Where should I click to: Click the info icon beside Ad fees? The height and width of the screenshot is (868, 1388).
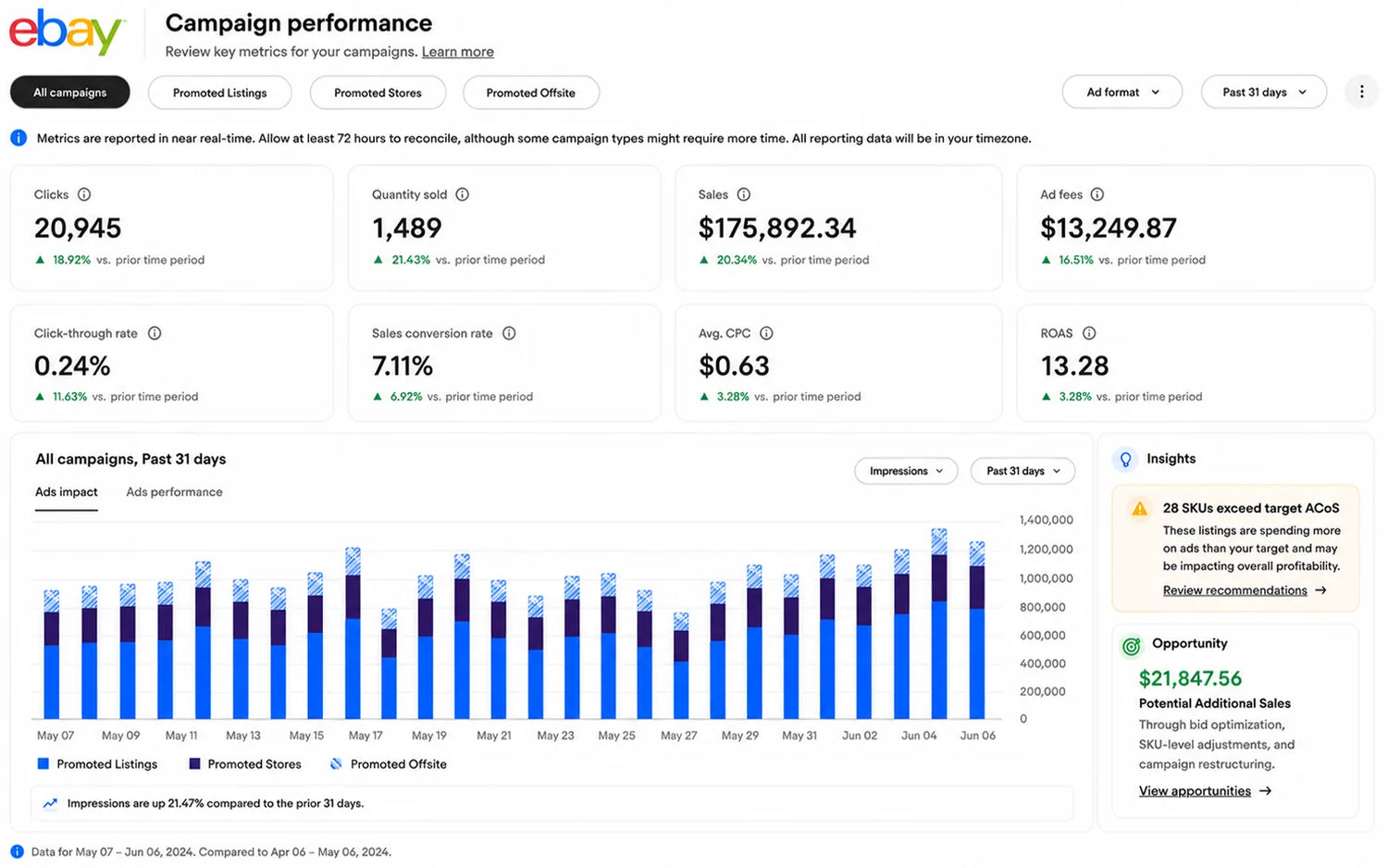pyautogui.click(x=1097, y=194)
